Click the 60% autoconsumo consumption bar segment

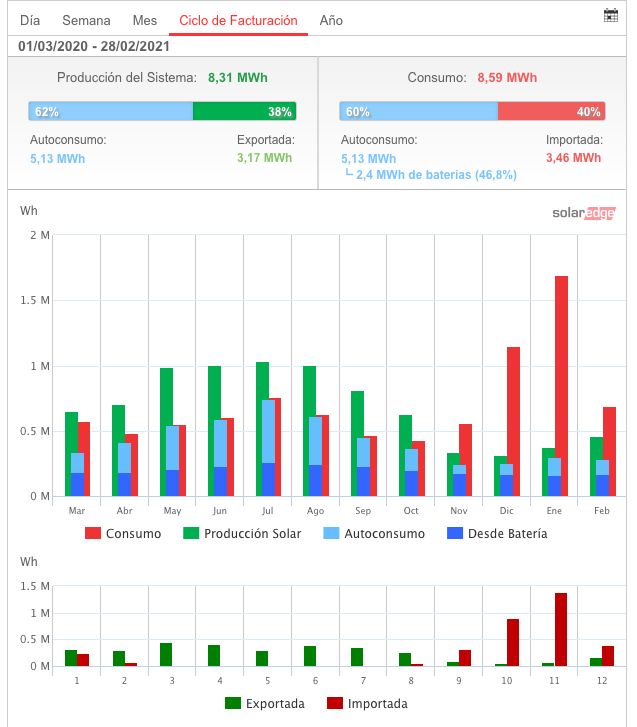coord(419,111)
